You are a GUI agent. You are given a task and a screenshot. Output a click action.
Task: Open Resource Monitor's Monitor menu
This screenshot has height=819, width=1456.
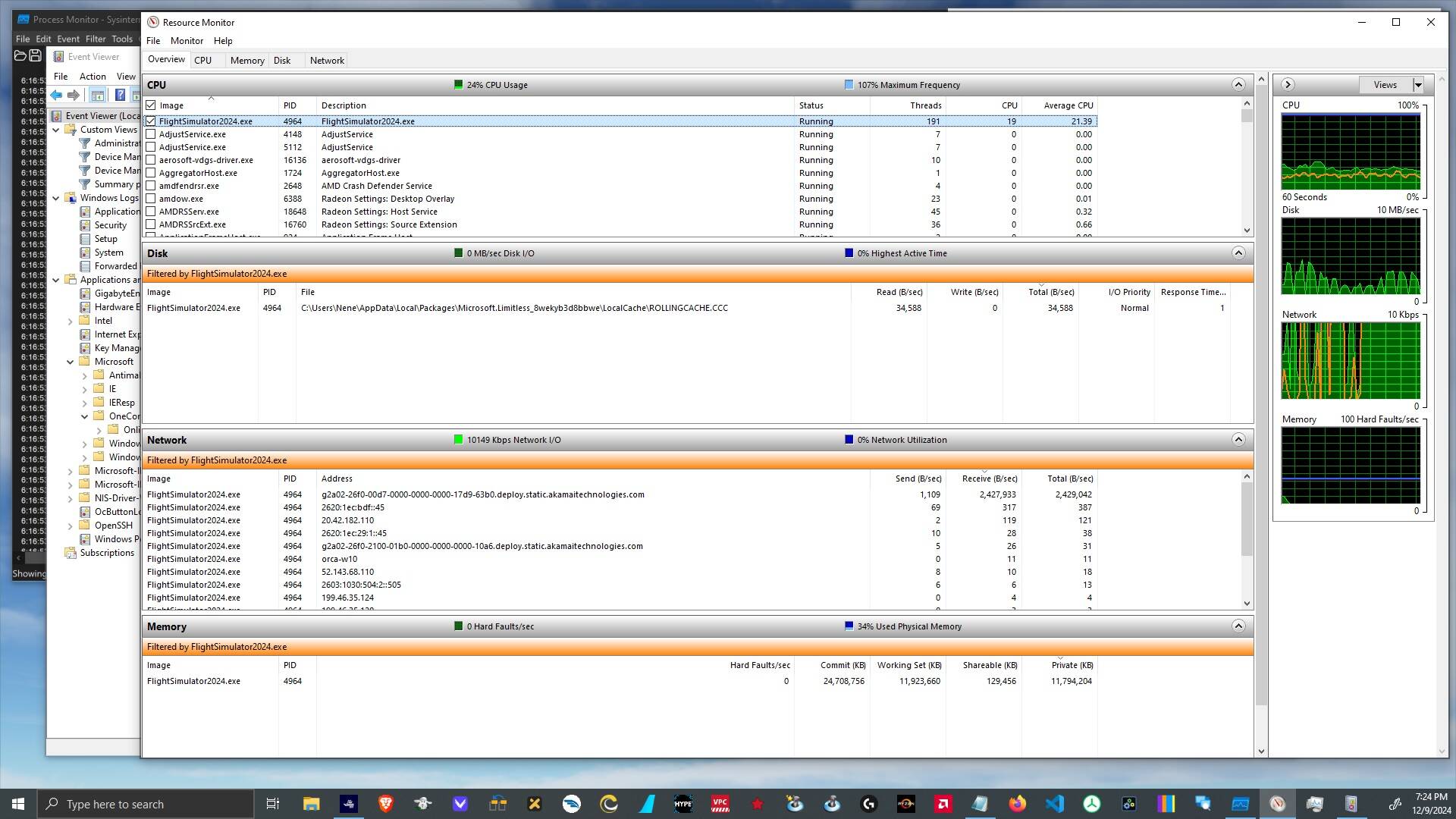coord(187,41)
